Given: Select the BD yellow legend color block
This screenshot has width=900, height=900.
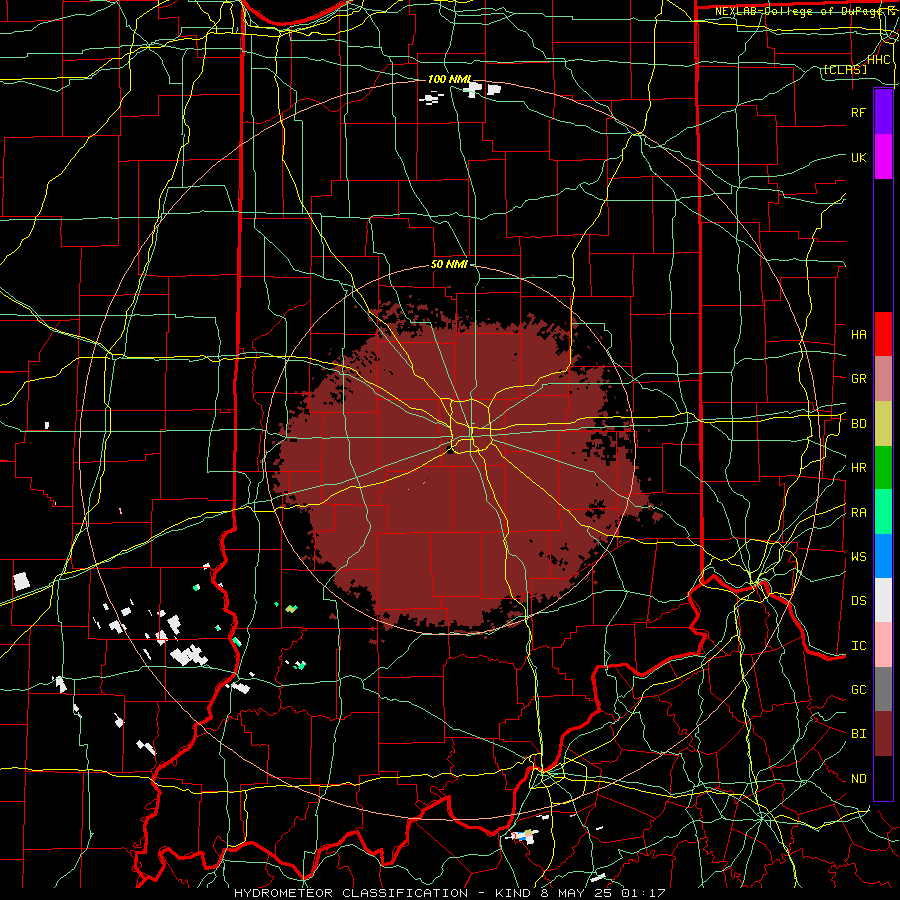Looking at the screenshot, I should click(883, 424).
